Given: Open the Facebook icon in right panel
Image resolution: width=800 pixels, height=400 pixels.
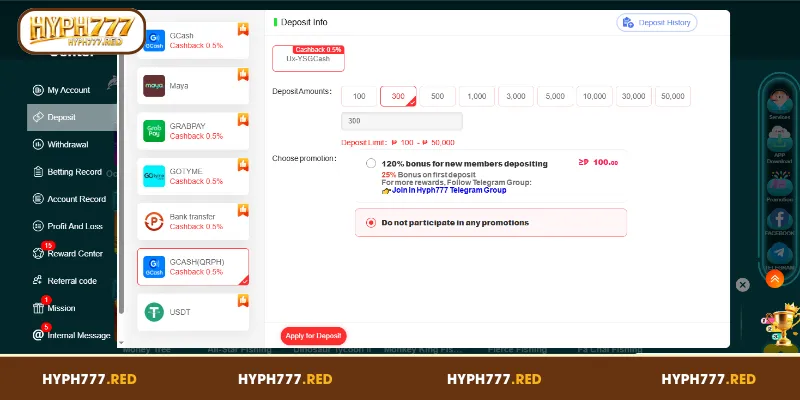Looking at the screenshot, I should (780, 219).
